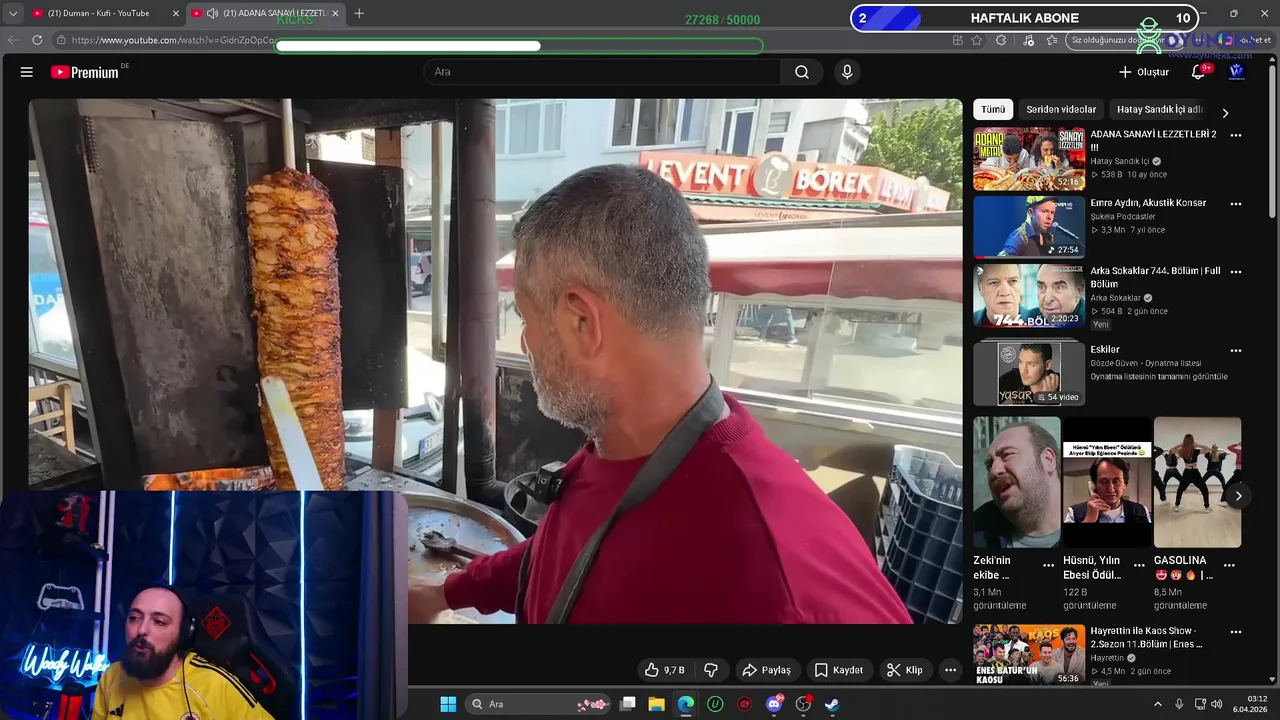Viewport: 1280px width, 720px height.
Task: Show more Shorts with the next arrow
Action: 1238,496
